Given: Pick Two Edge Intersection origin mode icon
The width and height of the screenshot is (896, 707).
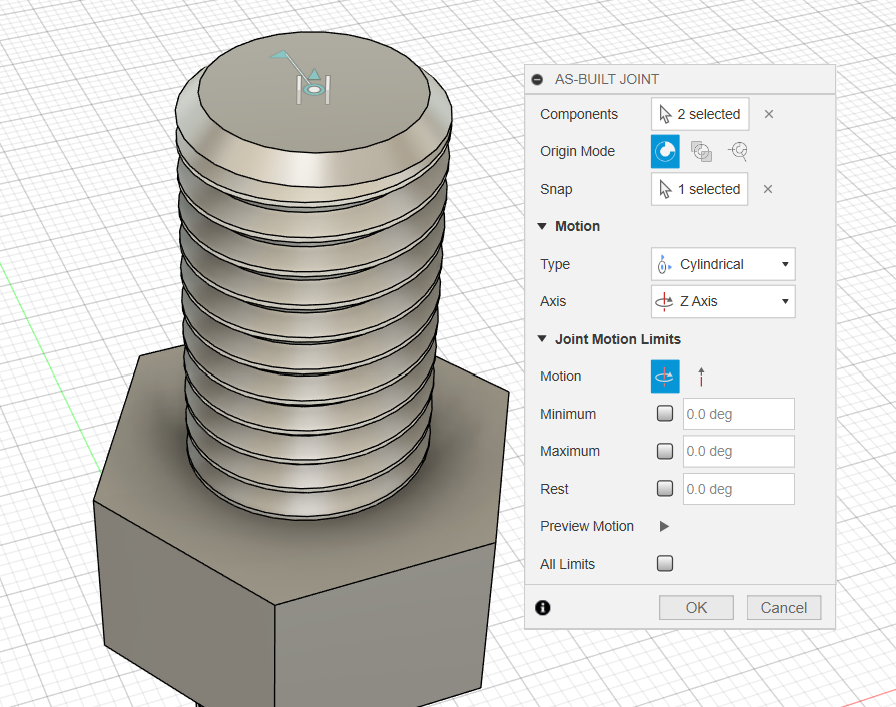Looking at the screenshot, I should [738, 151].
